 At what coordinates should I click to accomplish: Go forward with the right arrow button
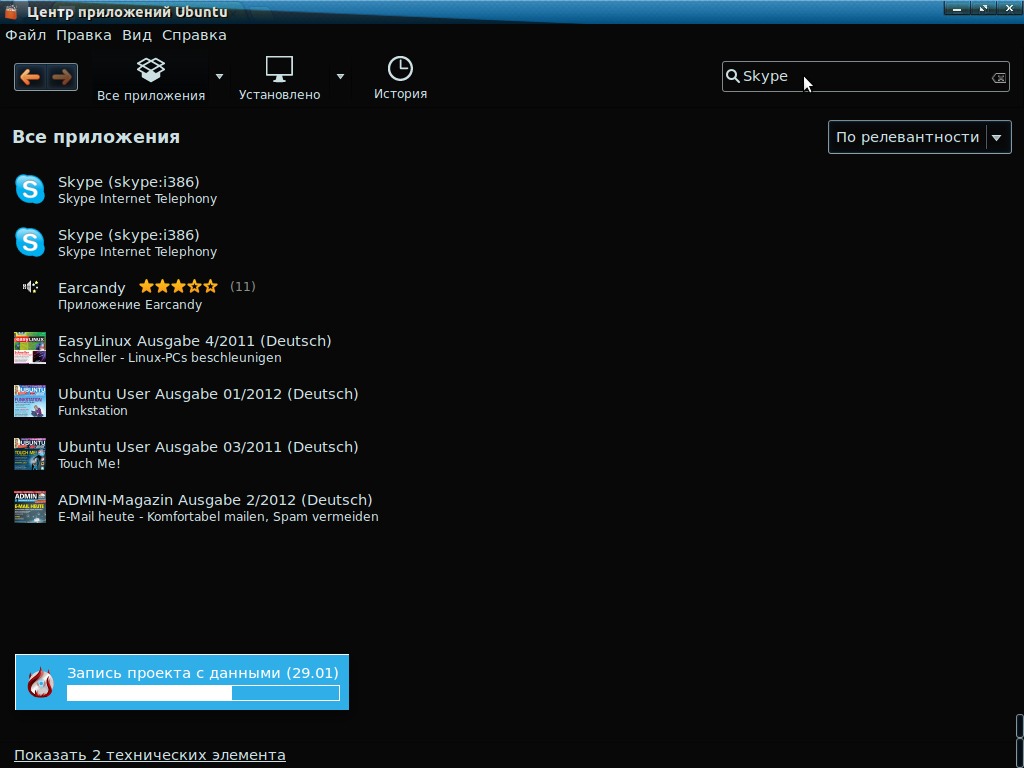62,77
